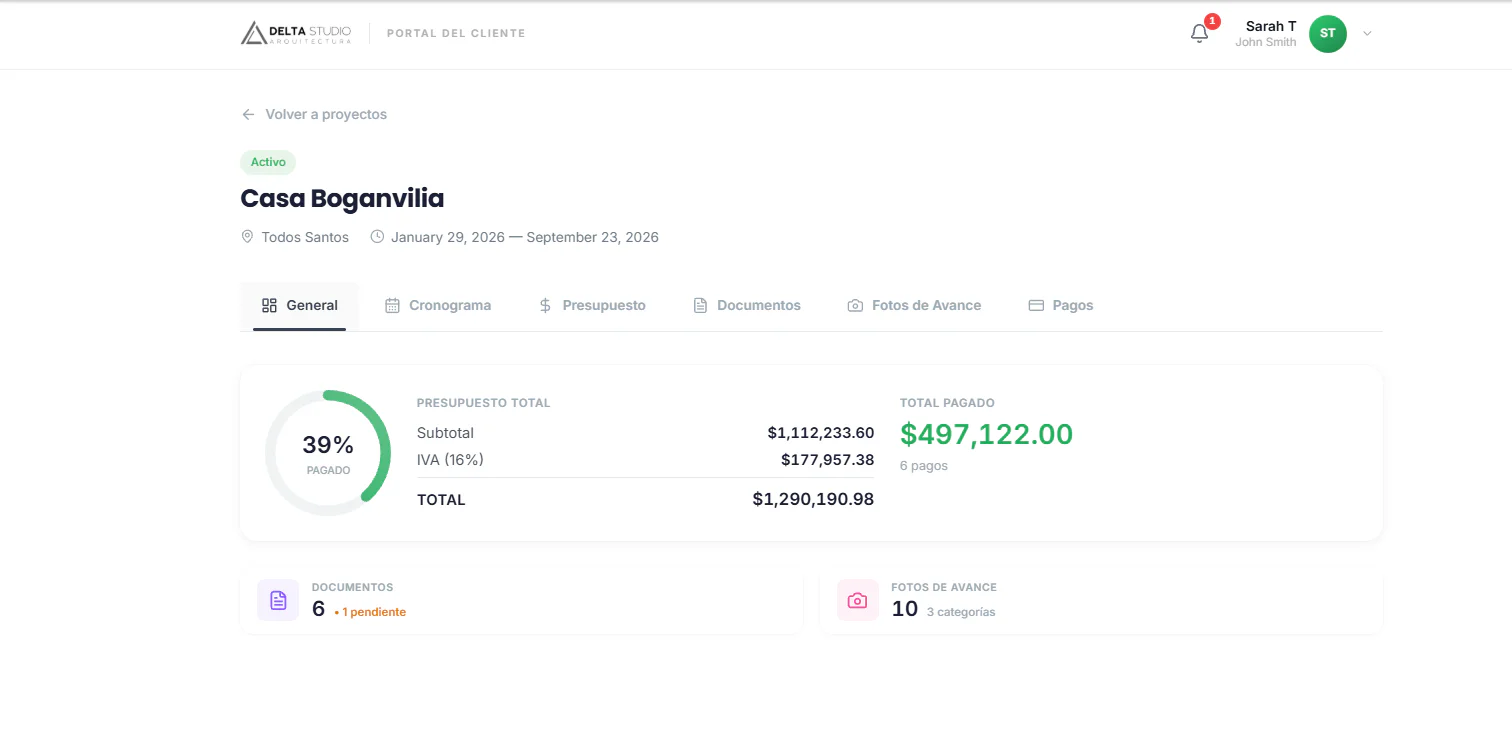Click the Activo status badge
The image size is (1512, 747).
click(x=268, y=162)
